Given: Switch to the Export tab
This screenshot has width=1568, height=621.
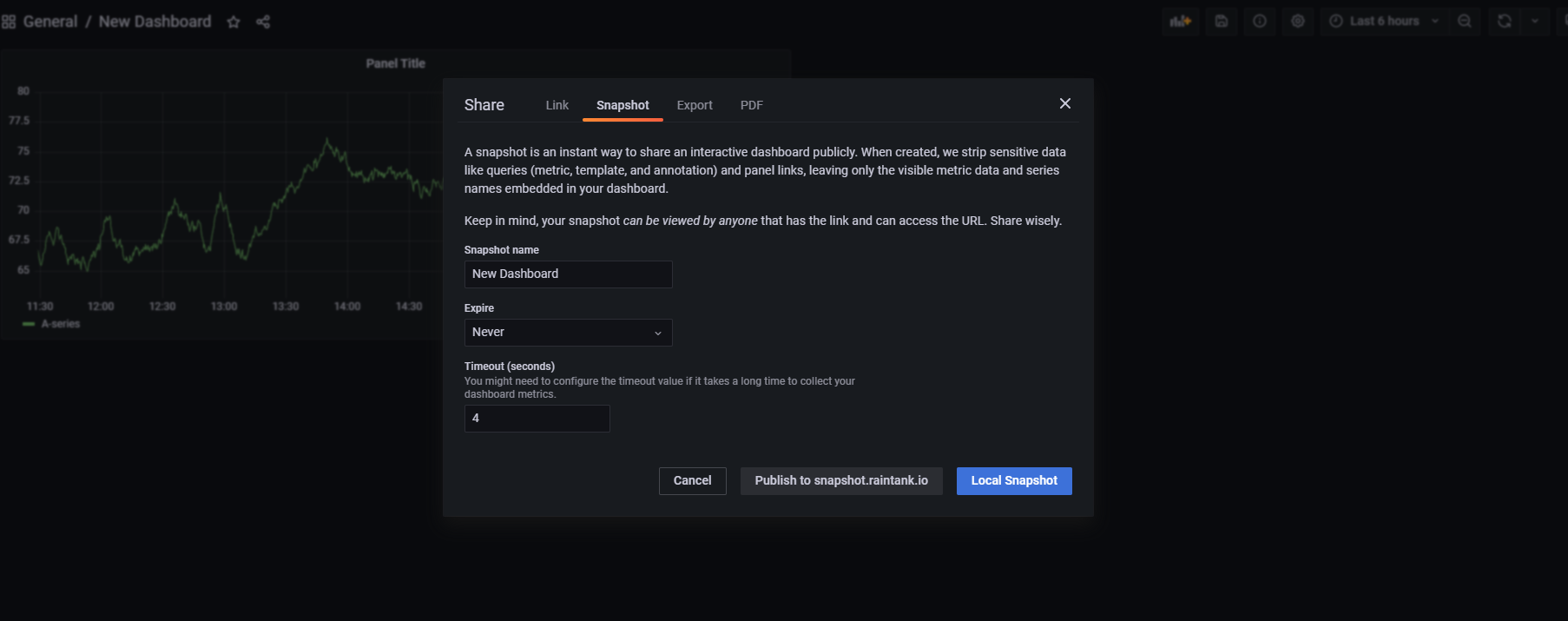Looking at the screenshot, I should coord(695,105).
